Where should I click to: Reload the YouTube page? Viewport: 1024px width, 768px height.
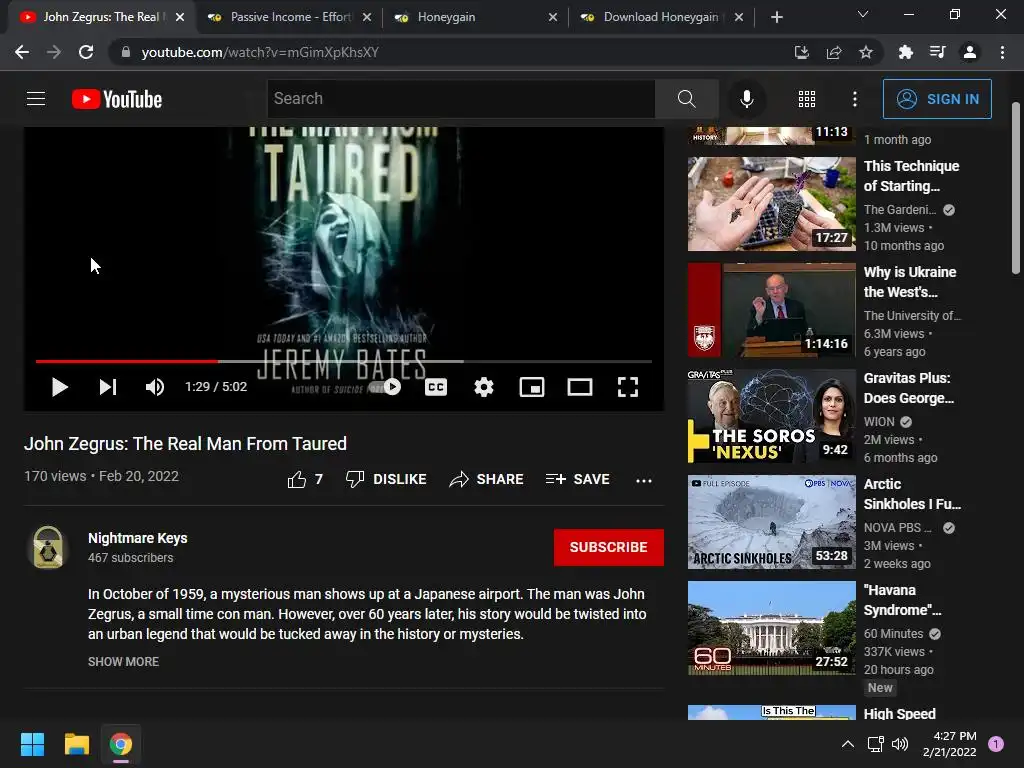tap(86, 52)
